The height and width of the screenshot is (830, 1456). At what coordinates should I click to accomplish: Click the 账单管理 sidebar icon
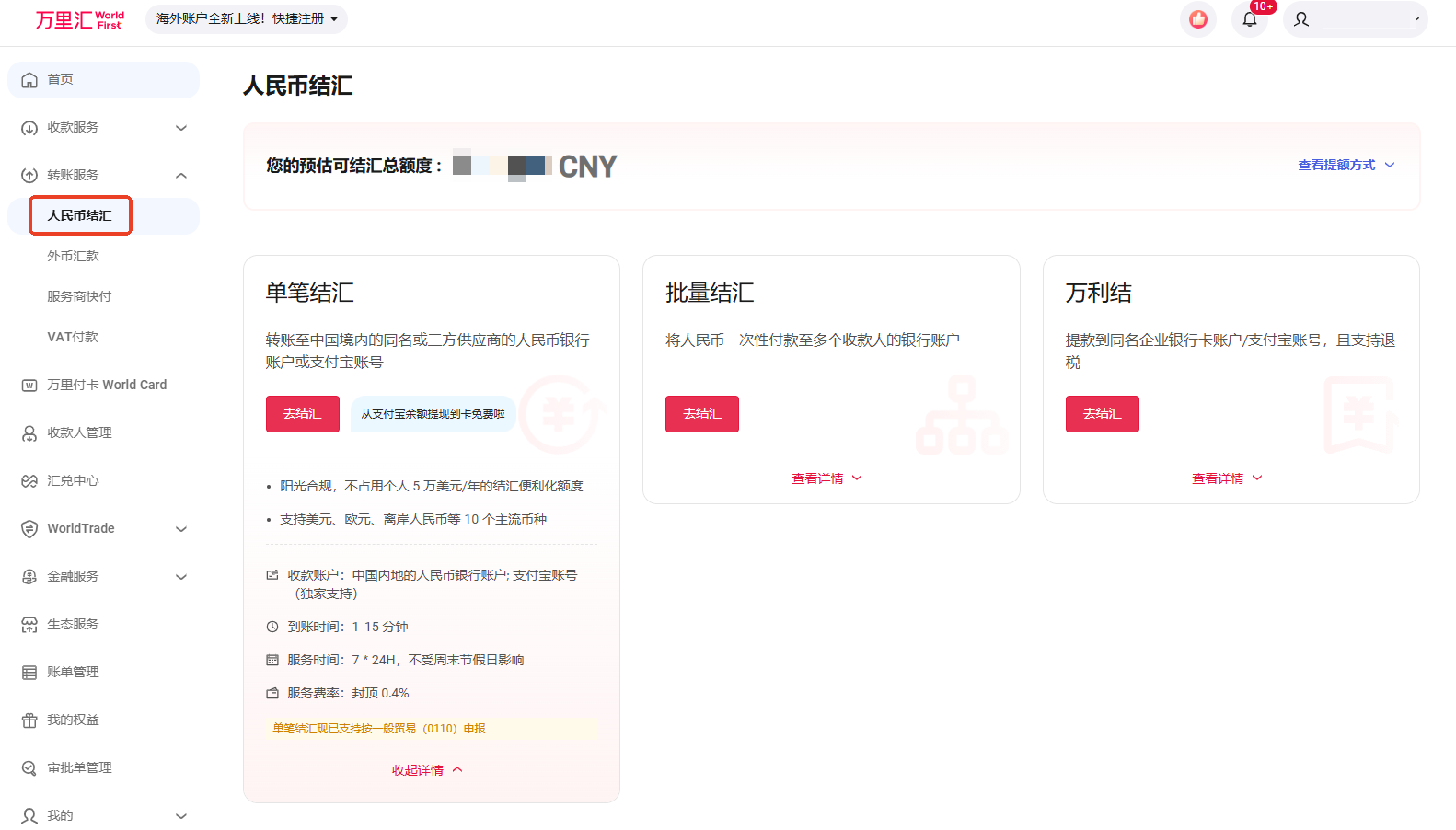coord(29,673)
